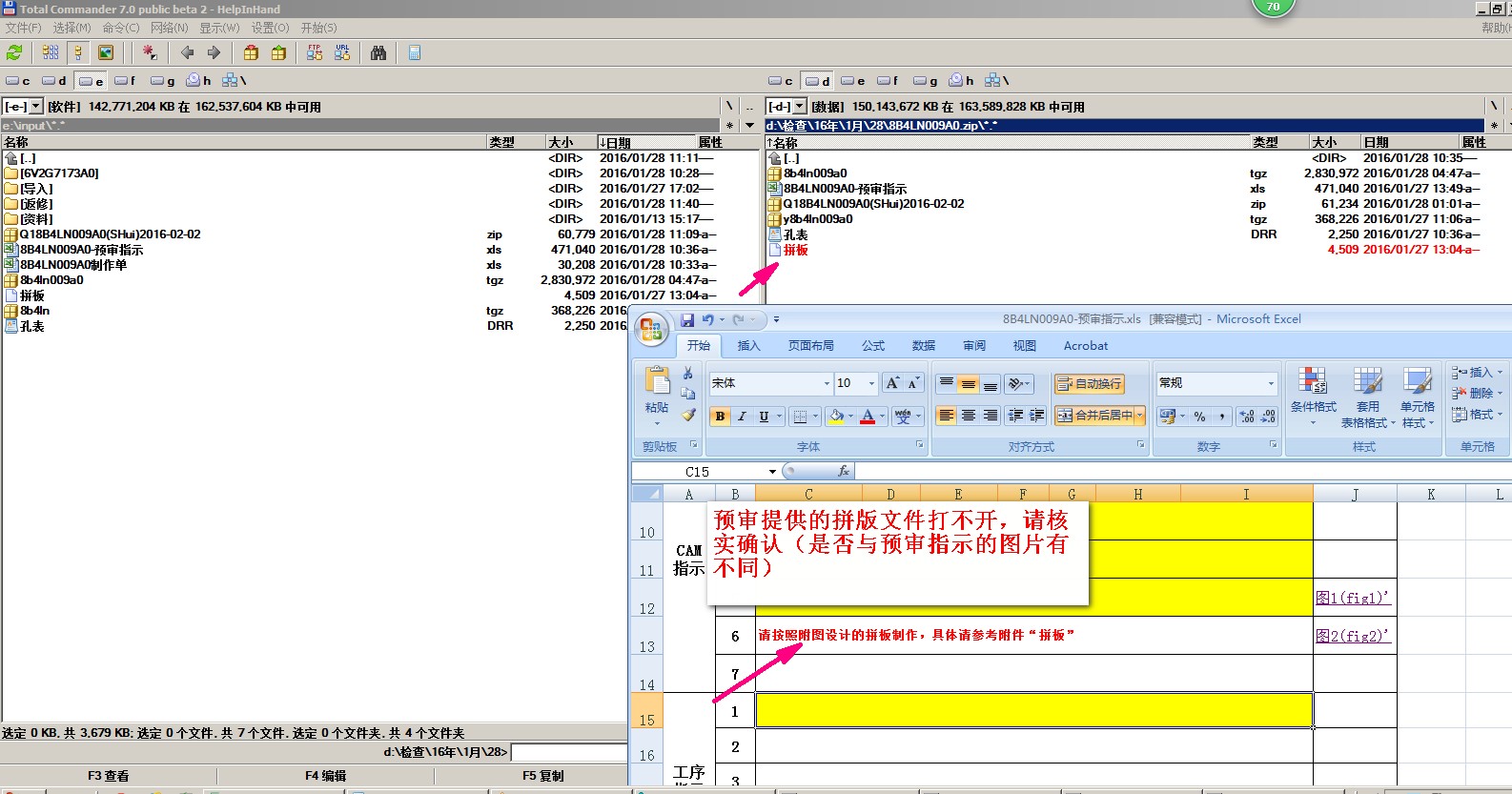The image size is (1512, 794).
Task: Select drive c button in left panel
Action: click(18, 81)
